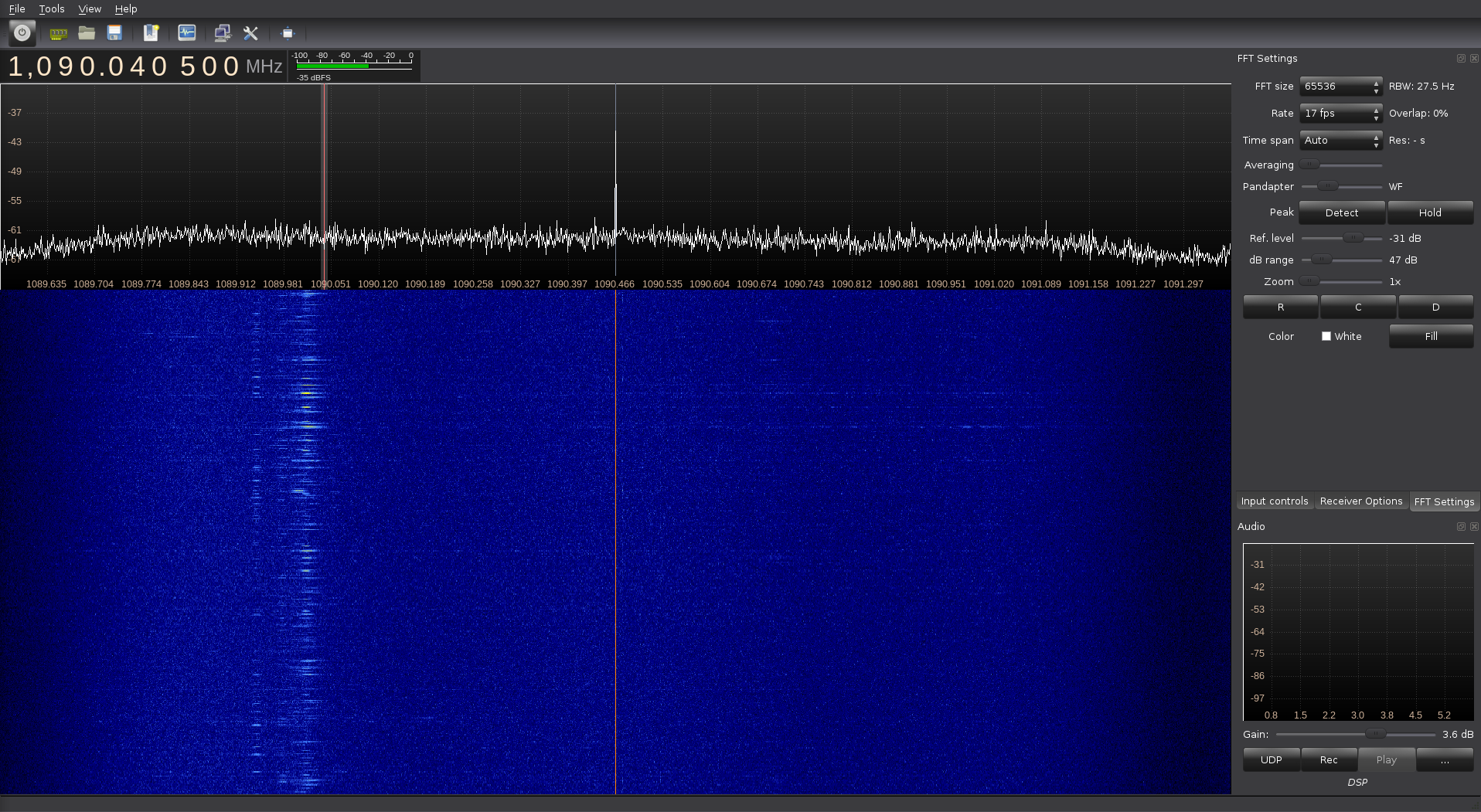Open the I/Q recording tool monitor icon
Screen dimensions: 1481x812
[187, 32]
